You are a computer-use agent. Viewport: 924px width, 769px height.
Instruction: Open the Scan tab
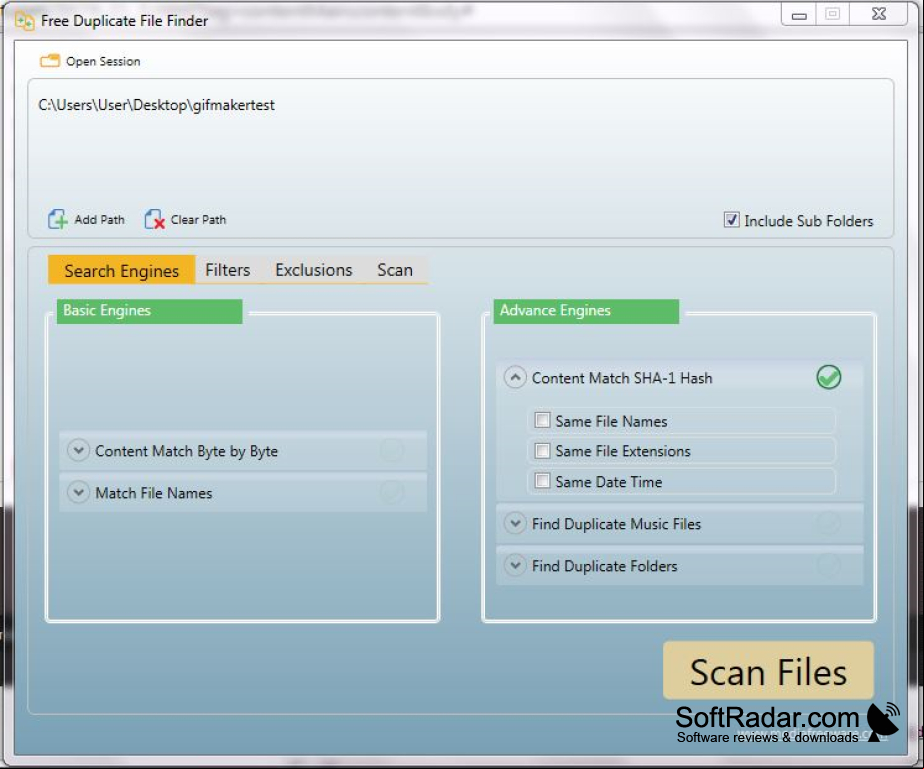[395, 270]
